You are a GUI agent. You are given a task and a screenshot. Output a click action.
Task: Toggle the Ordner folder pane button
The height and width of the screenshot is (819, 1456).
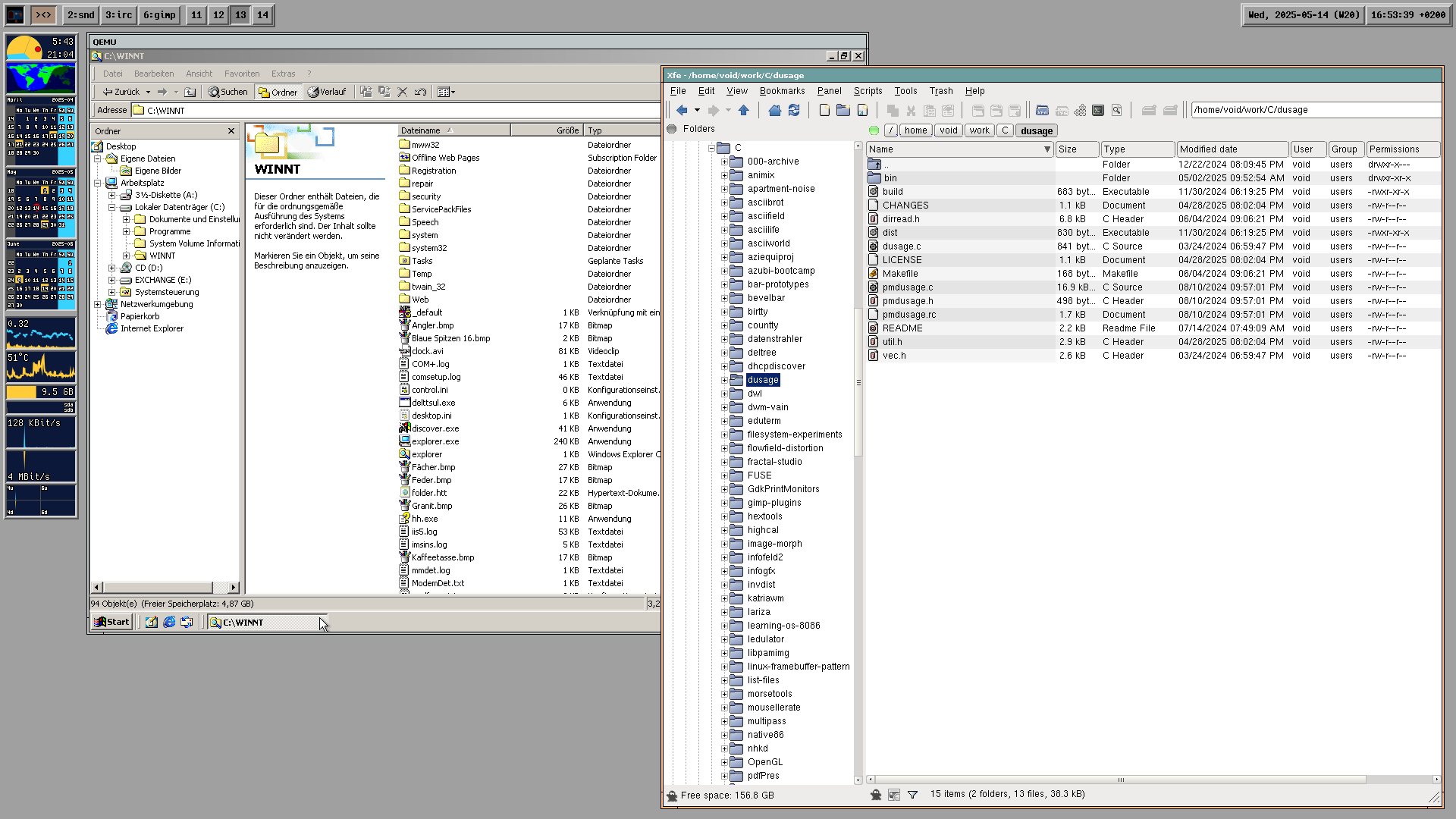[278, 93]
